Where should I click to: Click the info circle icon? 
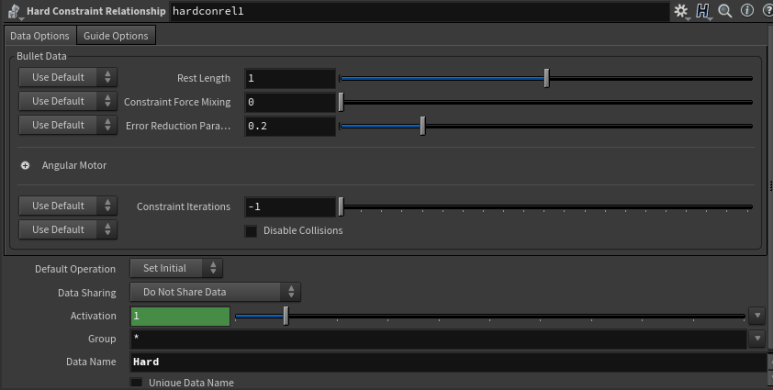tap(747, 10)
